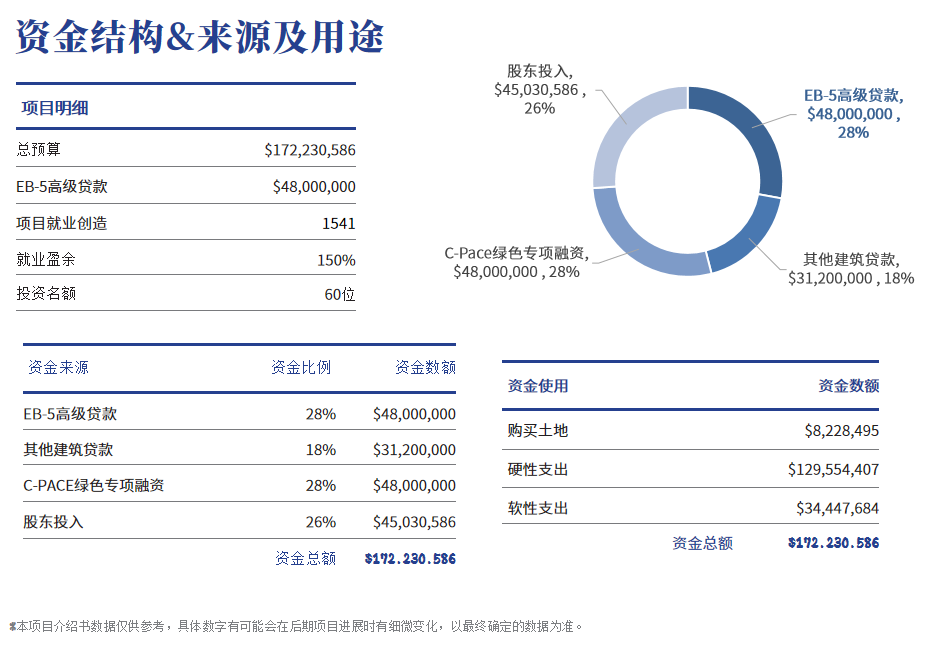
Task: Select the 投资名额 value 60位
Action: pos(339,295)
